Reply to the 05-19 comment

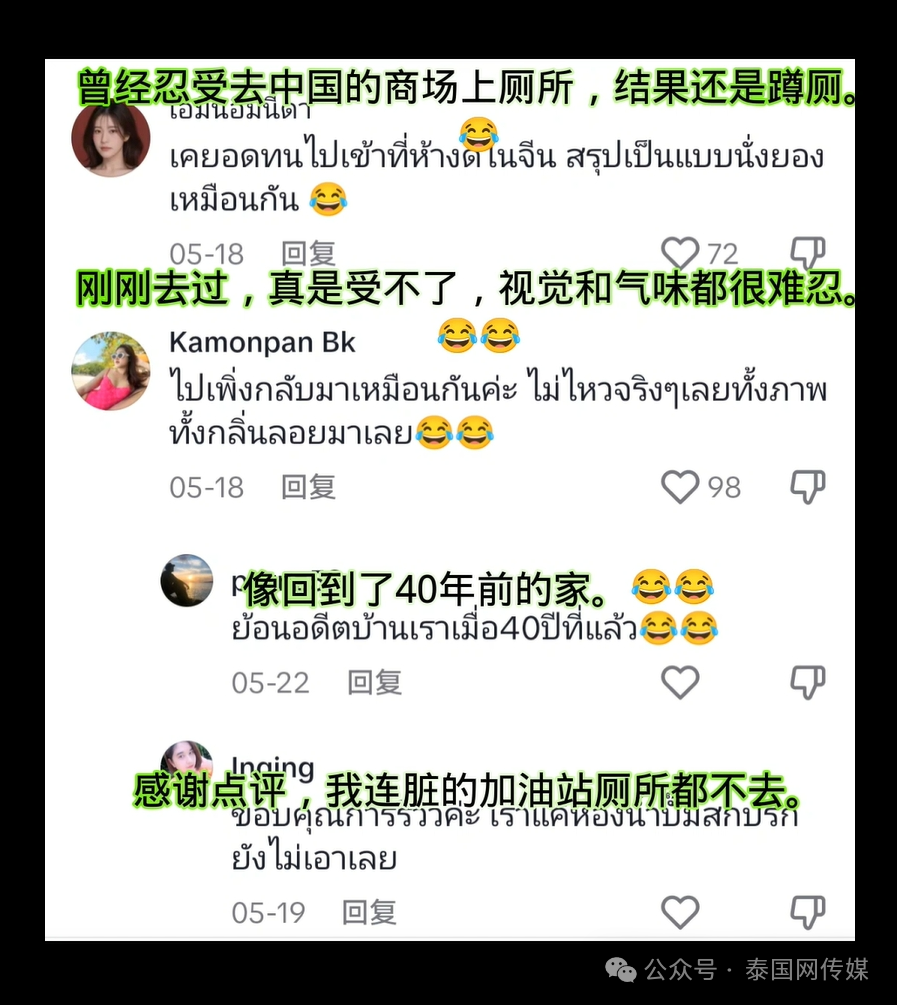369,912
